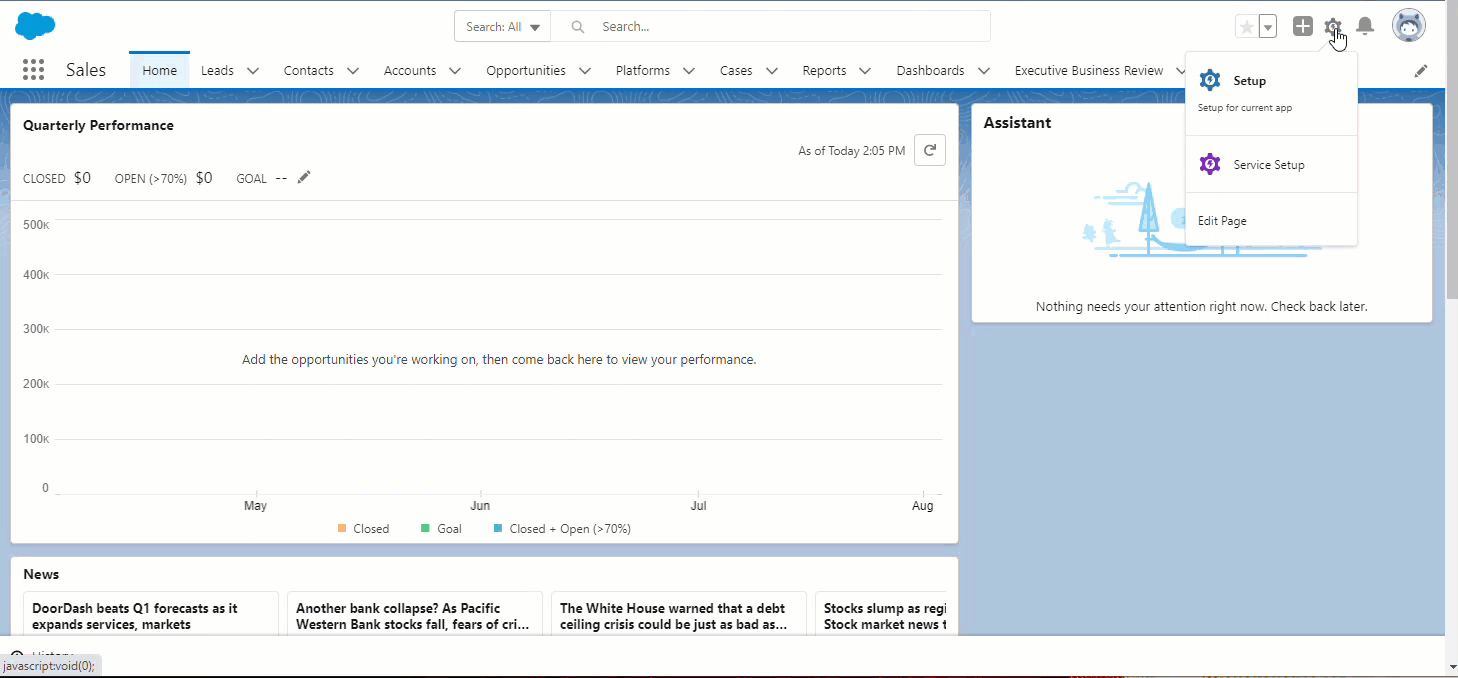Open the Opportunities tab
This screenshot has height=678, width=1458.
tap(526, 70)
